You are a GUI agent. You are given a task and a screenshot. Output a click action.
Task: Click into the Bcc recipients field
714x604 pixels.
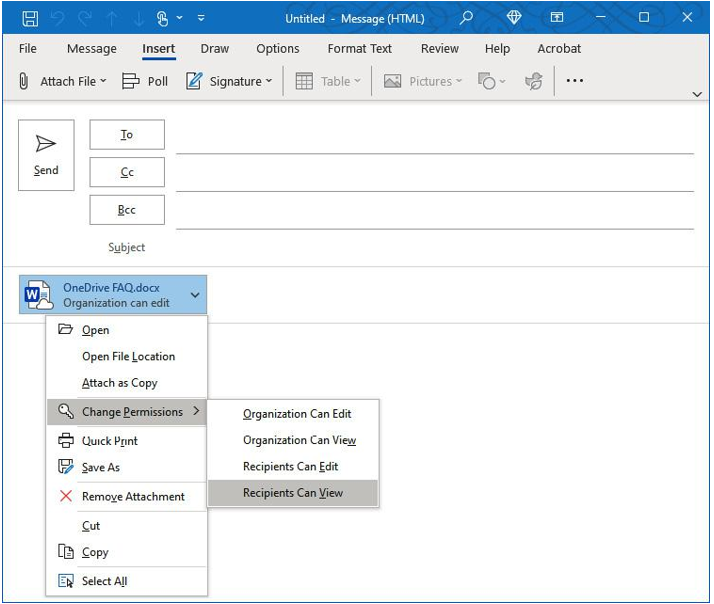point(435,212)
